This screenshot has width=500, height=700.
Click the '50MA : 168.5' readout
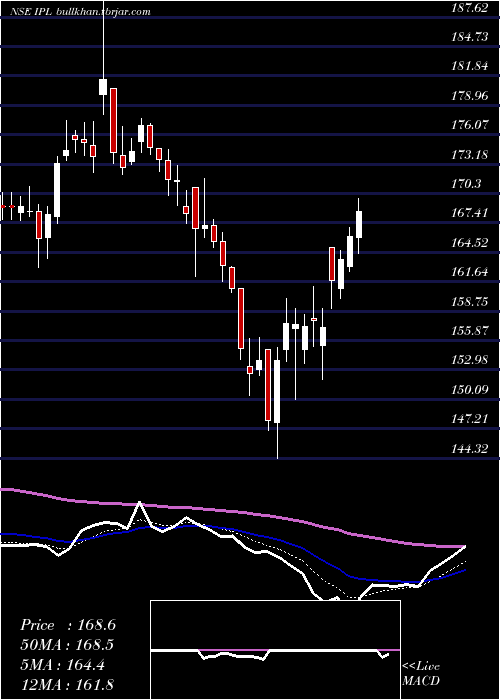(67, 645)
